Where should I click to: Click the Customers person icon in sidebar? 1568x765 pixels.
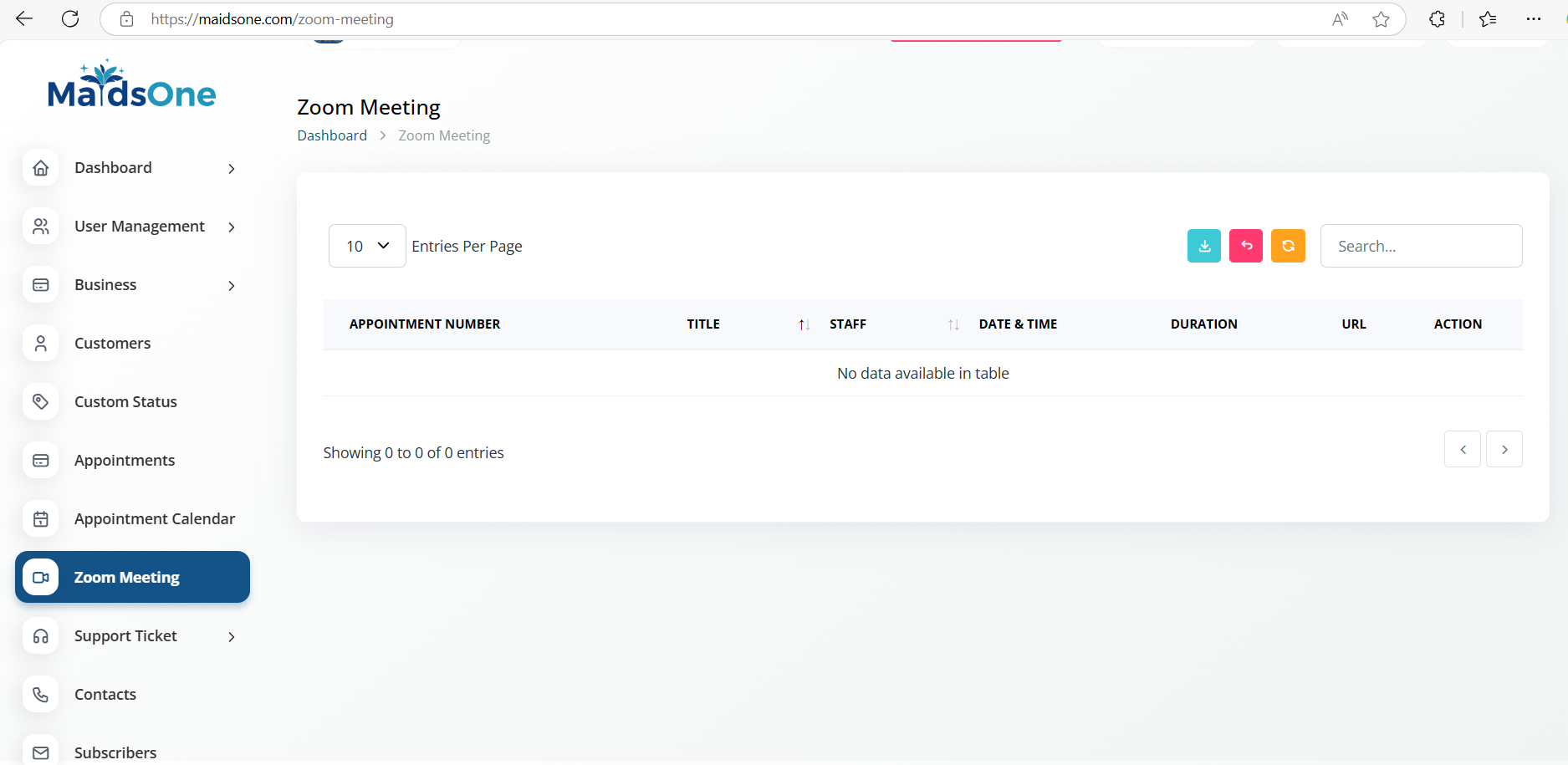[x=40, y=344]
